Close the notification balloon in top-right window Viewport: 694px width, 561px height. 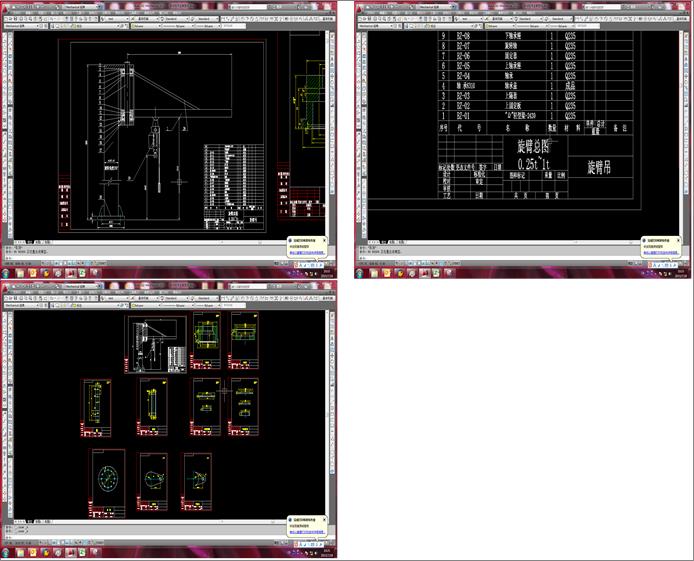(679, 240)
